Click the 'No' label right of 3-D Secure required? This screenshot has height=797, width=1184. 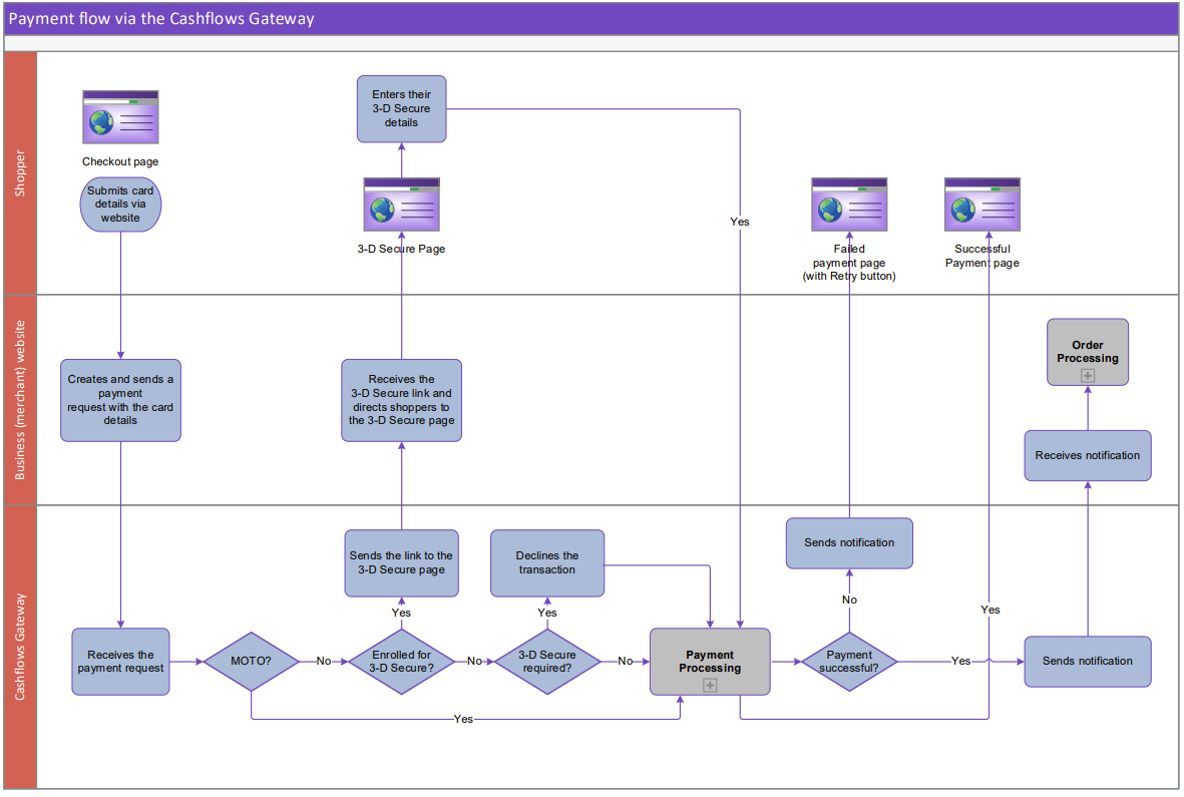click(x=625, y=661)
